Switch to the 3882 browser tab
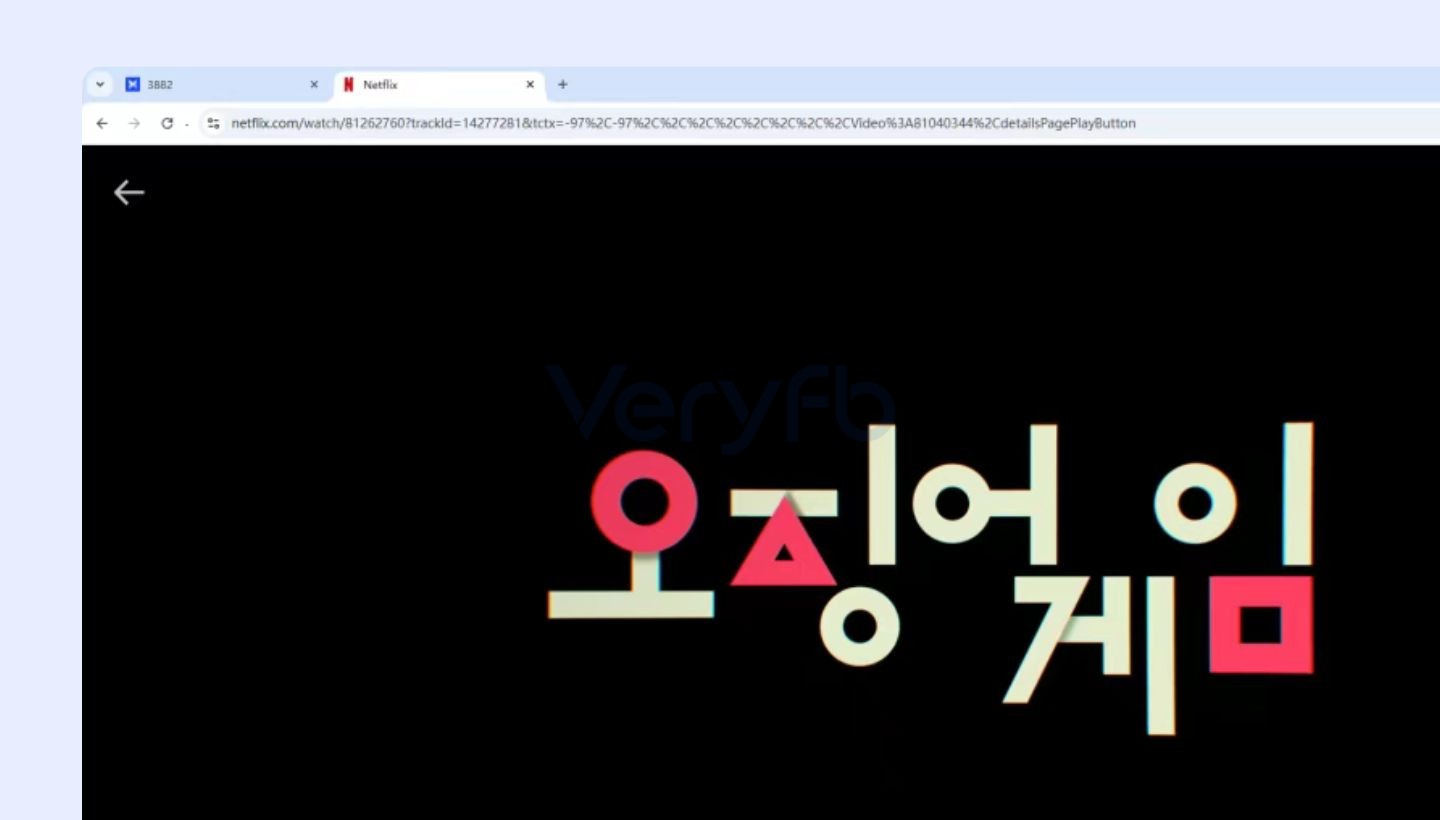Viewport: 1440px width, 820px height. coord(223,85)
